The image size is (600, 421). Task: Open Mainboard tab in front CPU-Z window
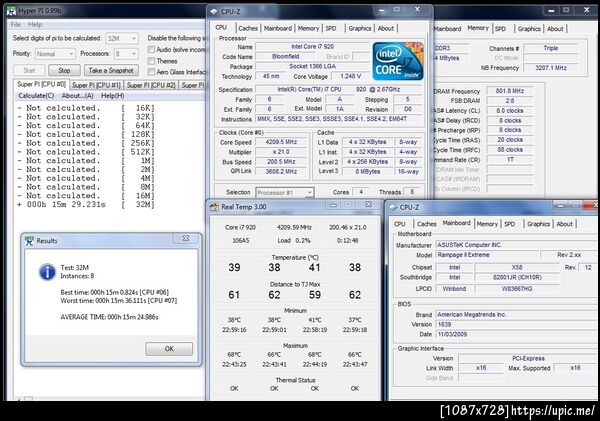[x=278, y=28]
